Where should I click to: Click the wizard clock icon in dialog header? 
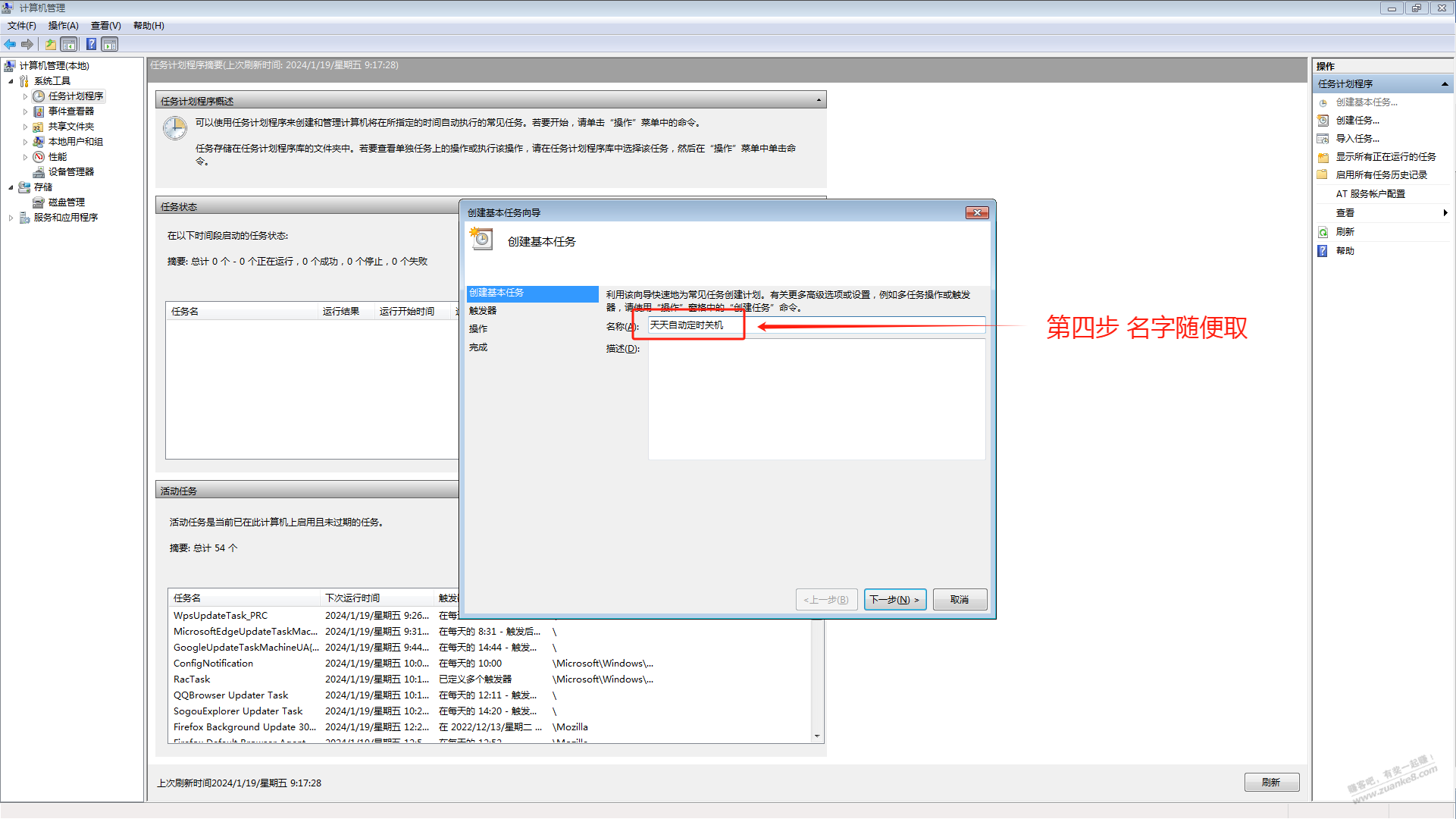(x=481, y=239)
